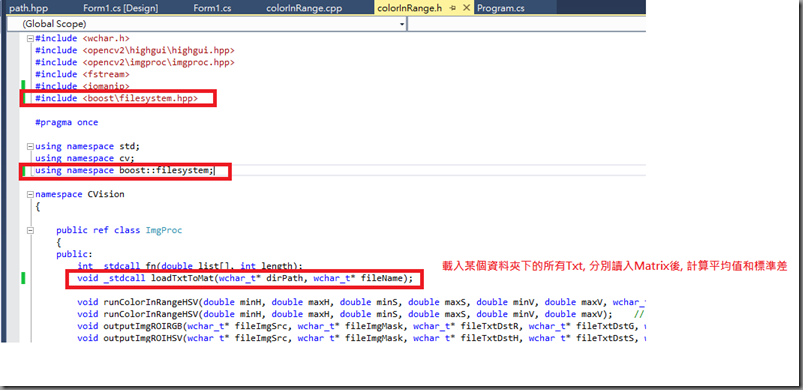Click the fn(double list[], int length) declaration
Viewport: 803px width, 390px height.
pos(190,266)
